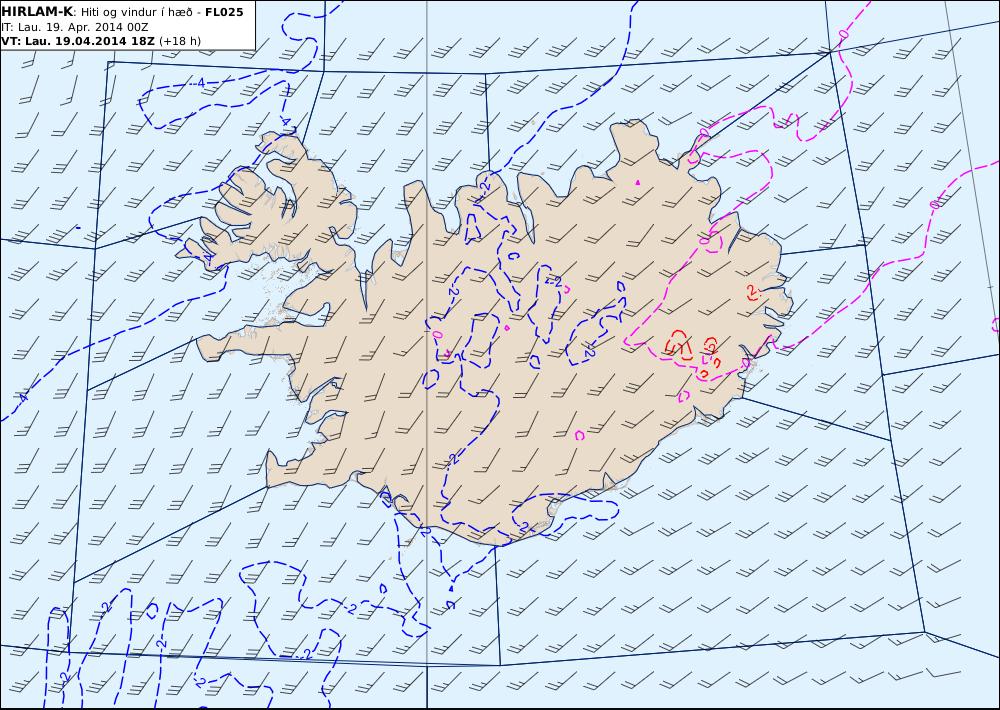Click the HIRLAM-K model title text

click(x=37, y=11)
